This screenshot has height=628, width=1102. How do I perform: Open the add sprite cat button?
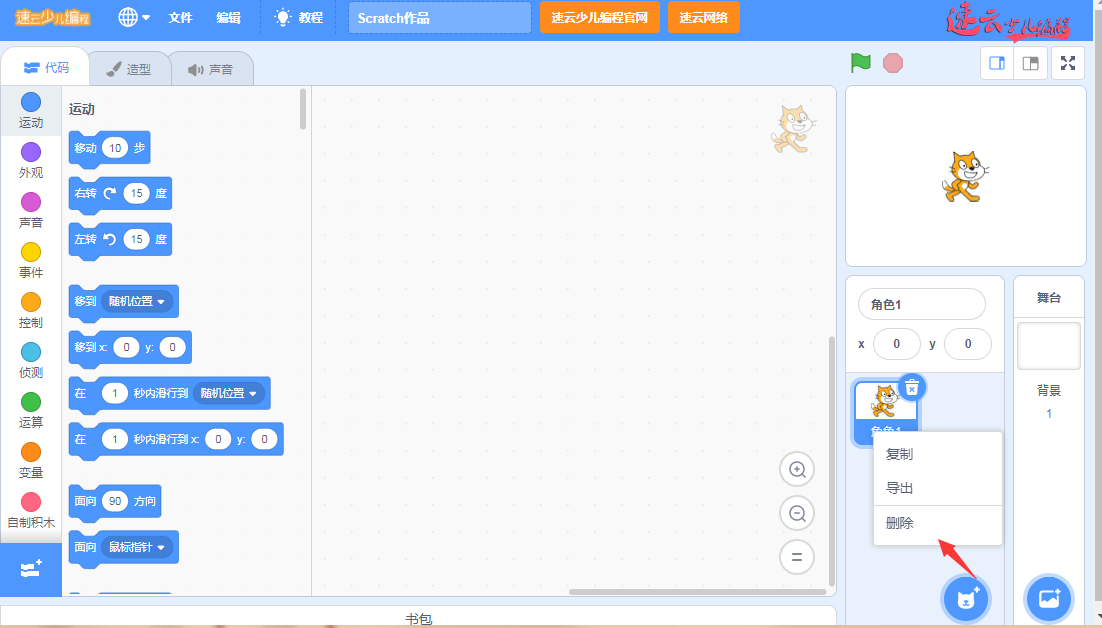point(966,598)
